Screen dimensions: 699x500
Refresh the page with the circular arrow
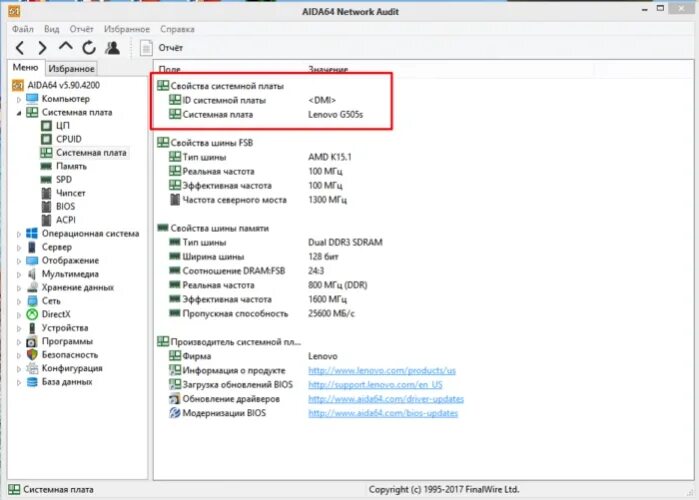[x=89, y=48]
